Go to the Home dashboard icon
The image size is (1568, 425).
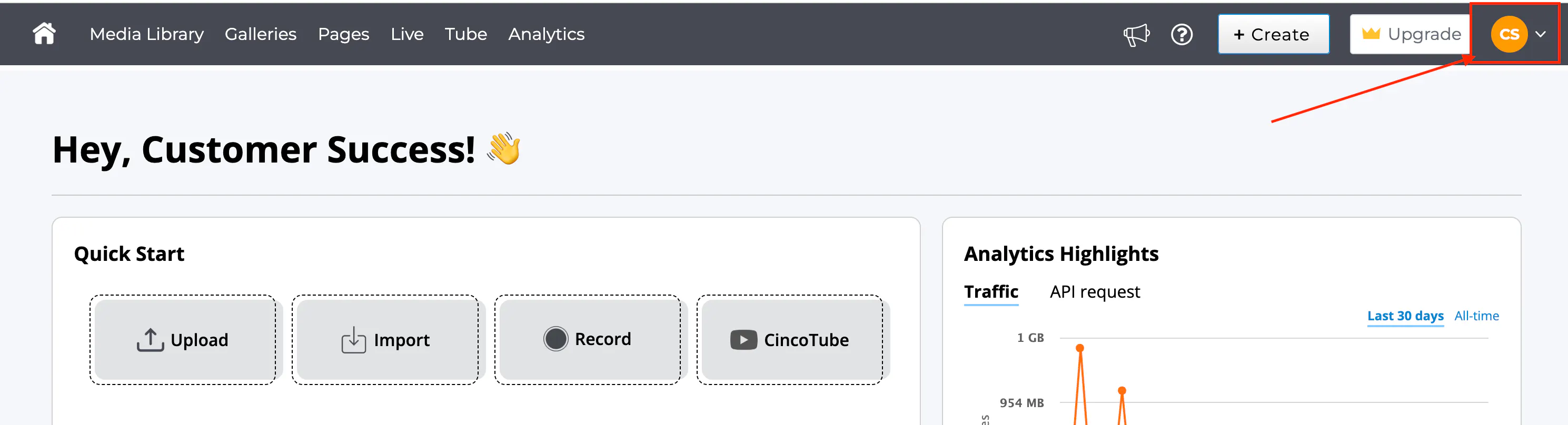[44, 34]
